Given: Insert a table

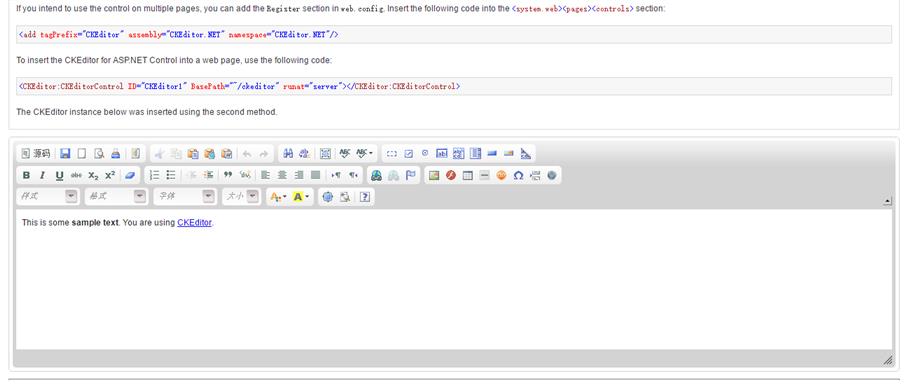Looking at the screenshot, I should point(468,175).
